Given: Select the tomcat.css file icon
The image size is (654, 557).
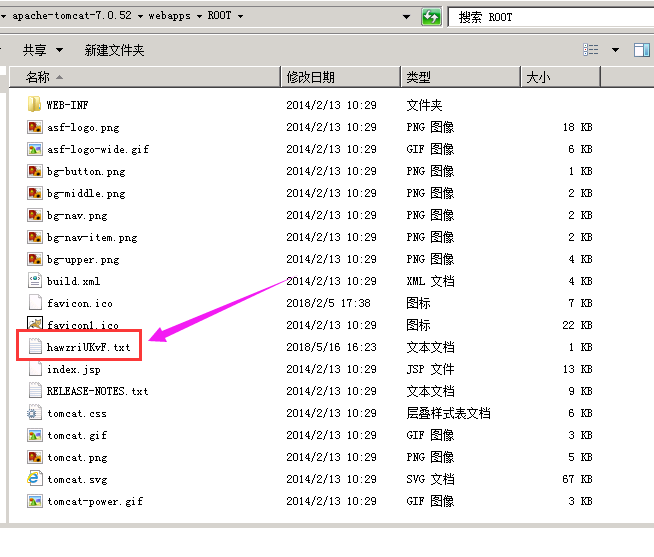Looking at the screenshot, I should 34,413.
